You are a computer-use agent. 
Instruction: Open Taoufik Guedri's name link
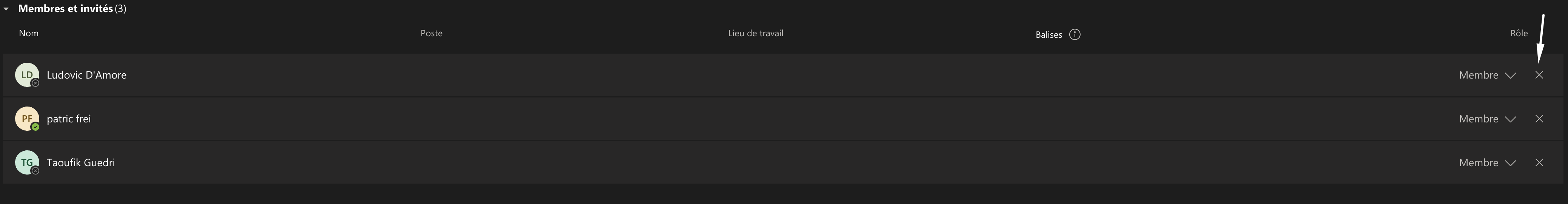(81, 162)
